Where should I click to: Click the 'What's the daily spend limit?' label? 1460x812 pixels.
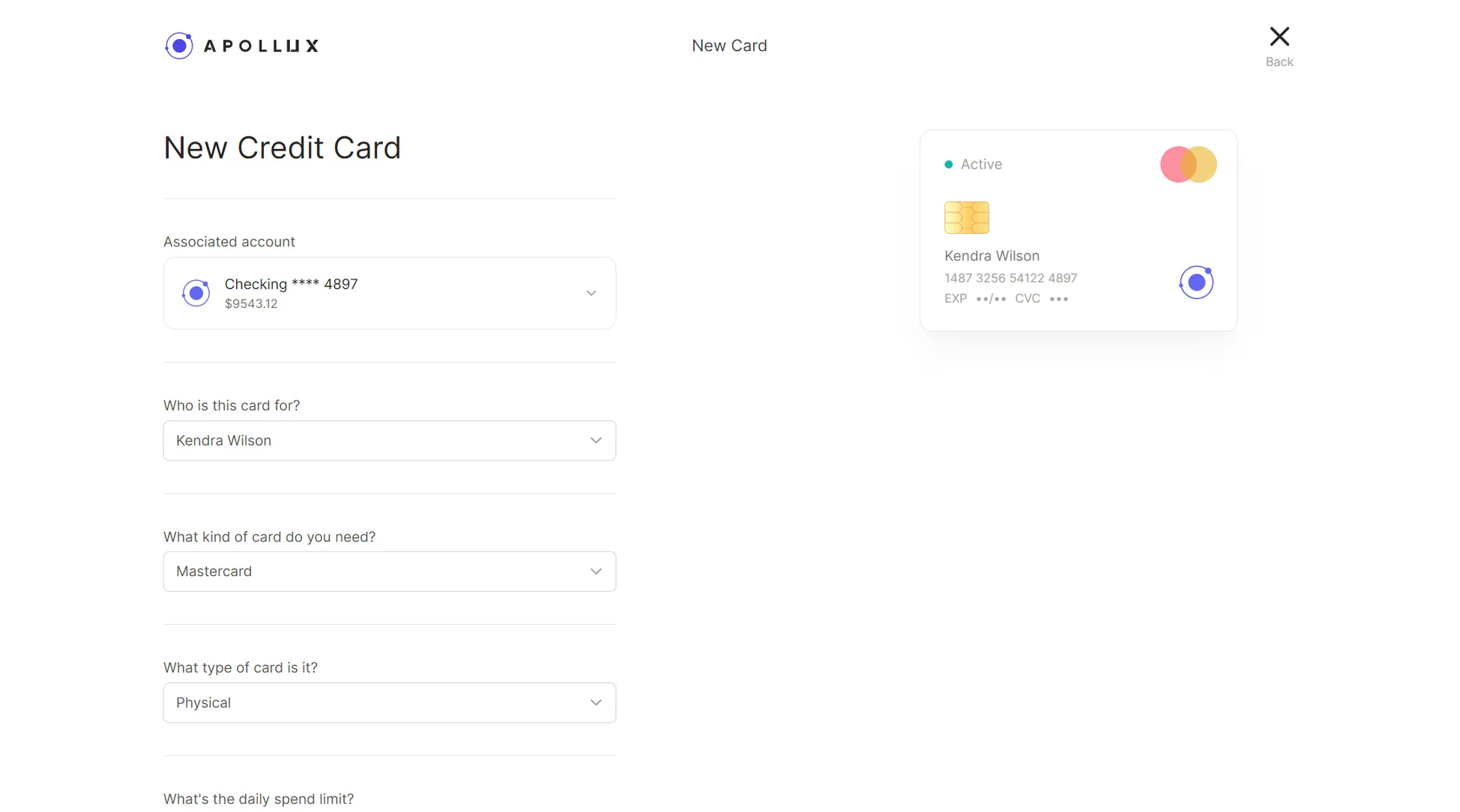(x=259, y=799)
